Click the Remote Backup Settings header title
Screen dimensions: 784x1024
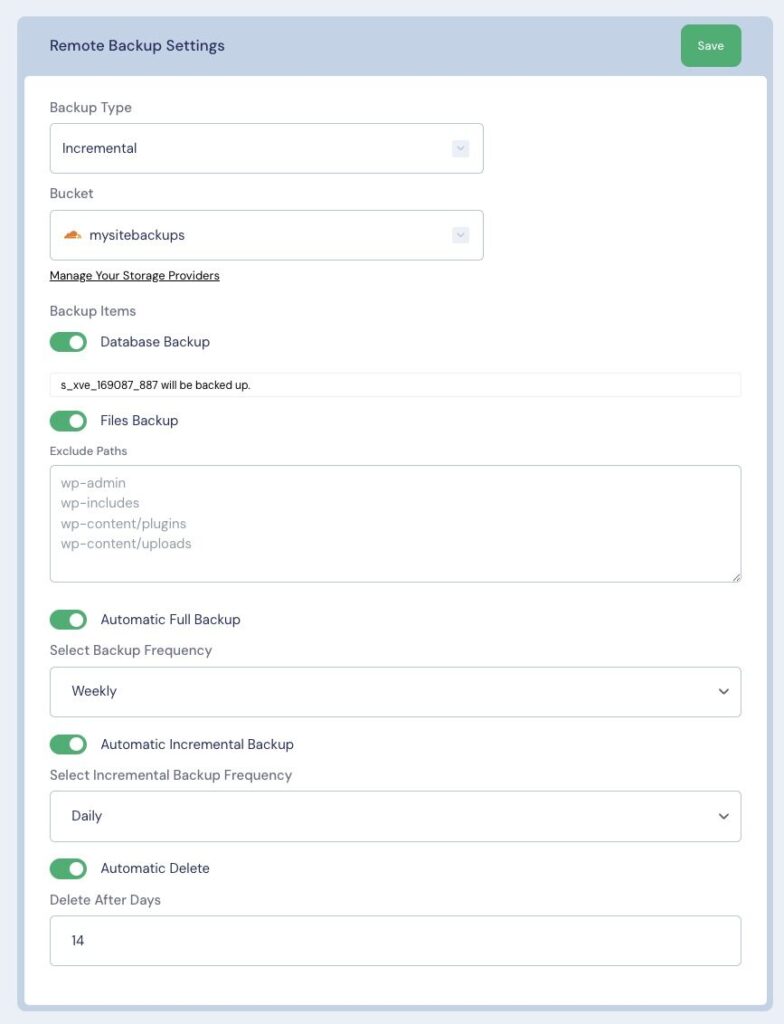tap(137, 45)
